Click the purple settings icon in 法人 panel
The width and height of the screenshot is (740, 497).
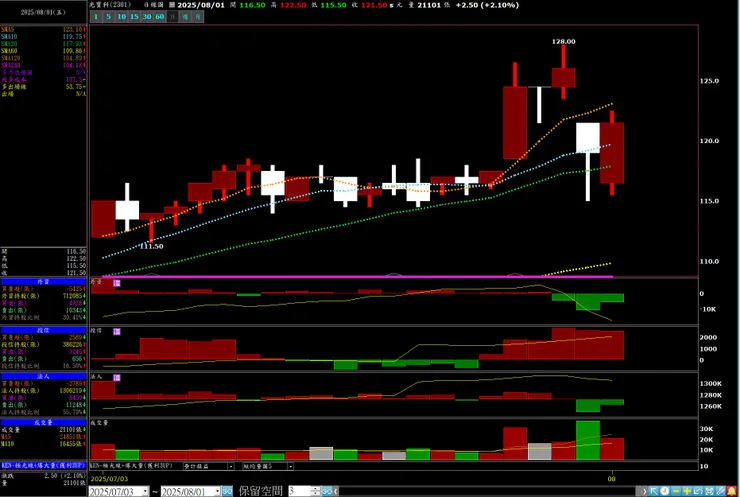coord(117,378)
